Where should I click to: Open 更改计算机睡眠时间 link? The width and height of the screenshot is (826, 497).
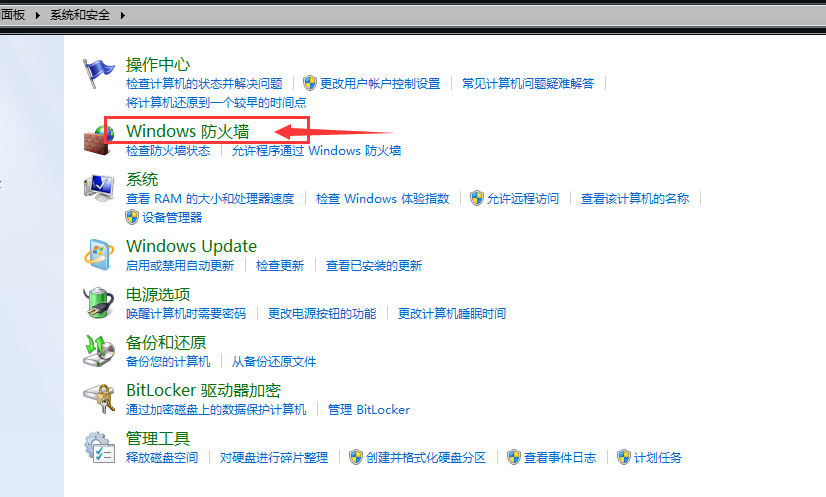point(451,314)
